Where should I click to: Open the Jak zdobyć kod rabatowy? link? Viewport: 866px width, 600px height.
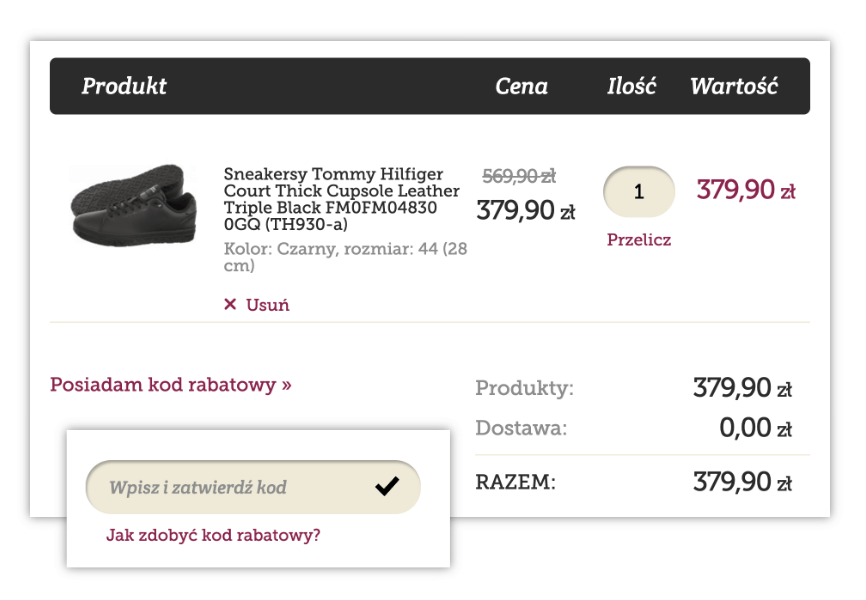tap(213, 535)
